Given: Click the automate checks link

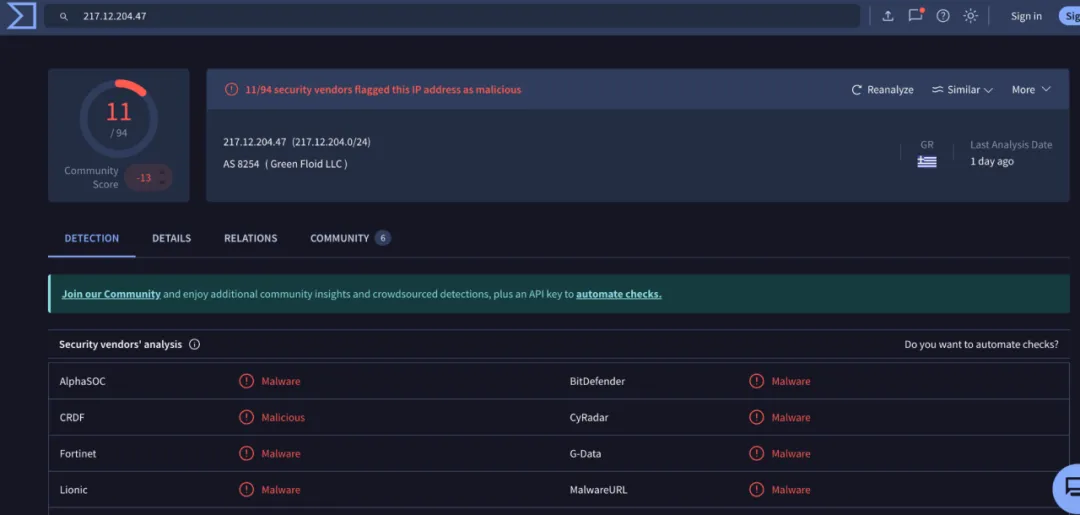Looking at the screenshot, I should (618, 294).
